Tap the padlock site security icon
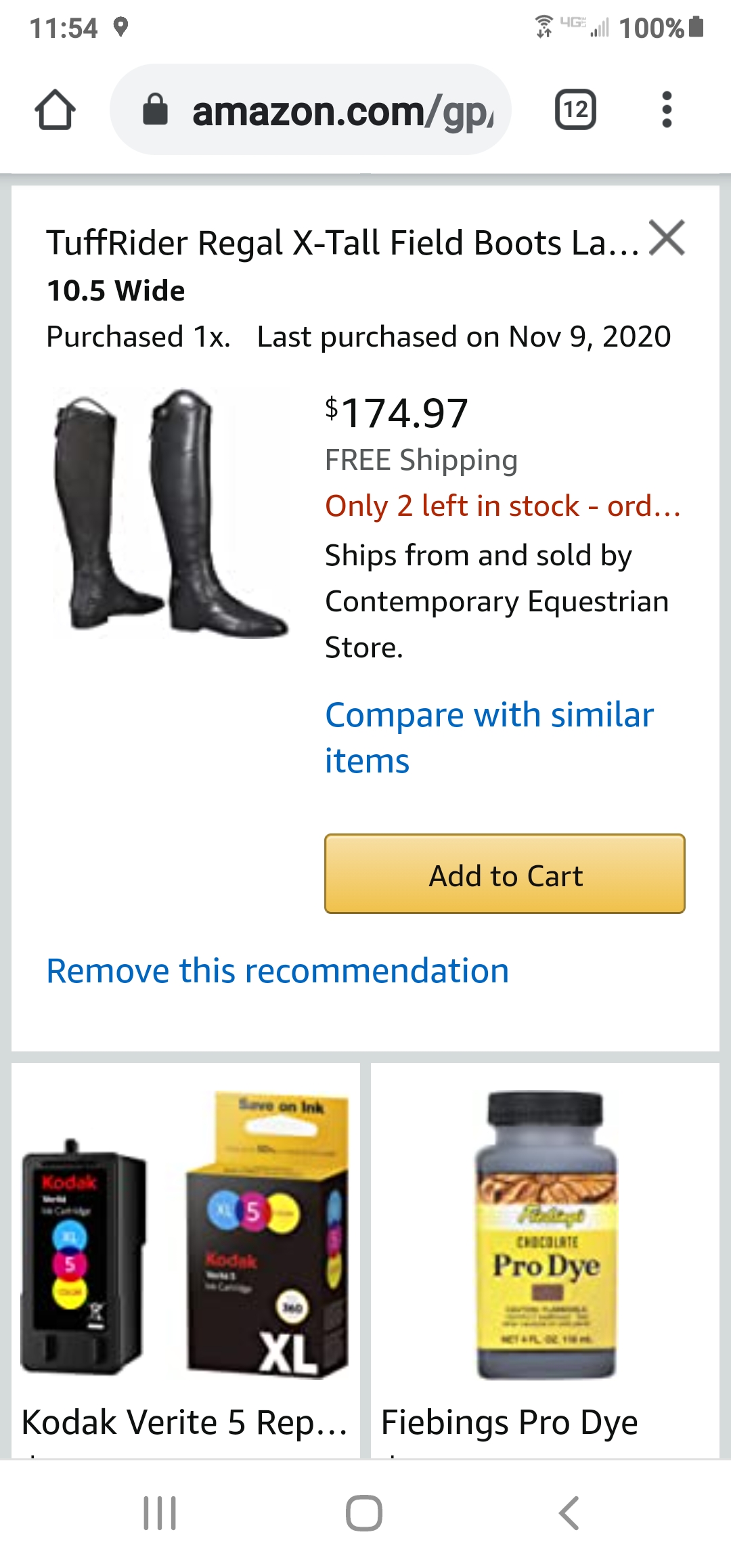731x1568 pixels. click(x=155, y=110)
